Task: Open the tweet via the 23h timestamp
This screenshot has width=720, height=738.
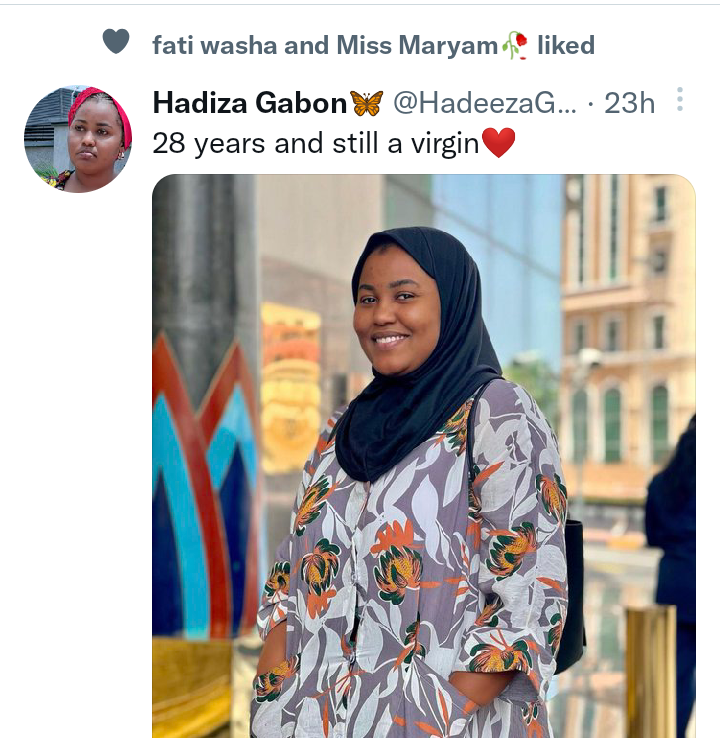Action: 630,103
